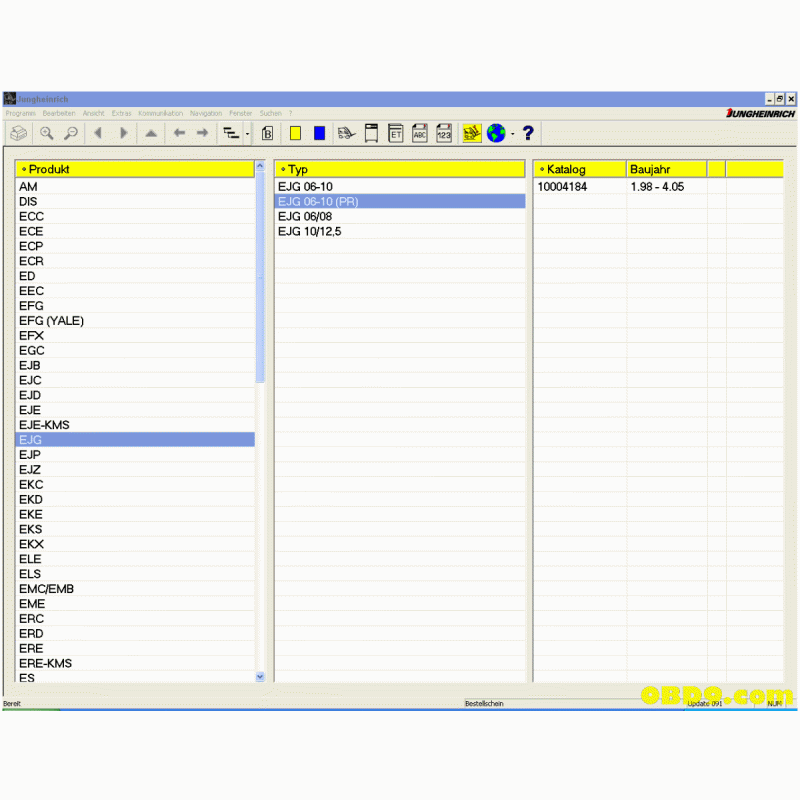Open the Ansicht menu
800x800 pixels.
tap(93, 113)
